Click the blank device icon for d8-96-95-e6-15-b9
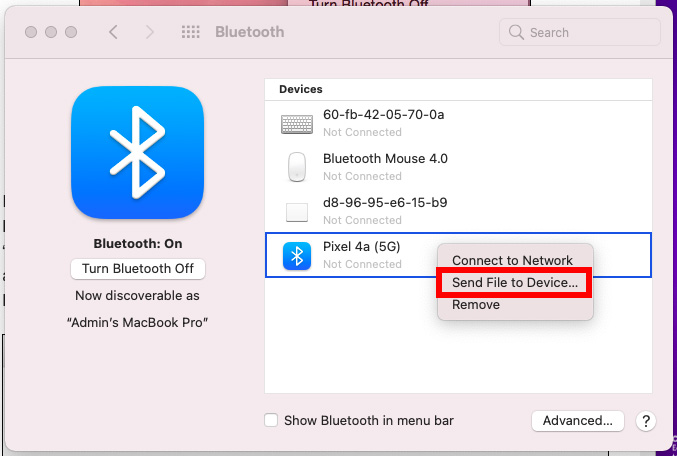 (x=297, y=212)
